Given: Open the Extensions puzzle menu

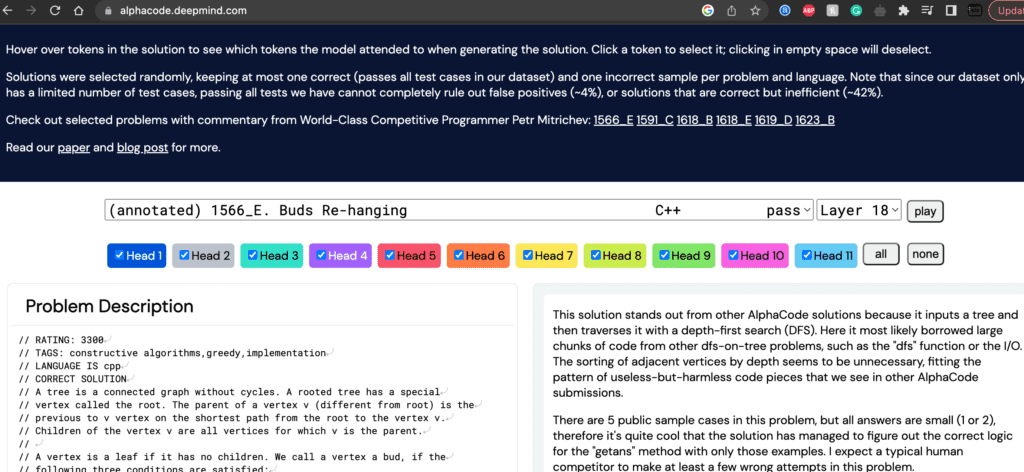Looking at the screenshot, I should [904, 10].
